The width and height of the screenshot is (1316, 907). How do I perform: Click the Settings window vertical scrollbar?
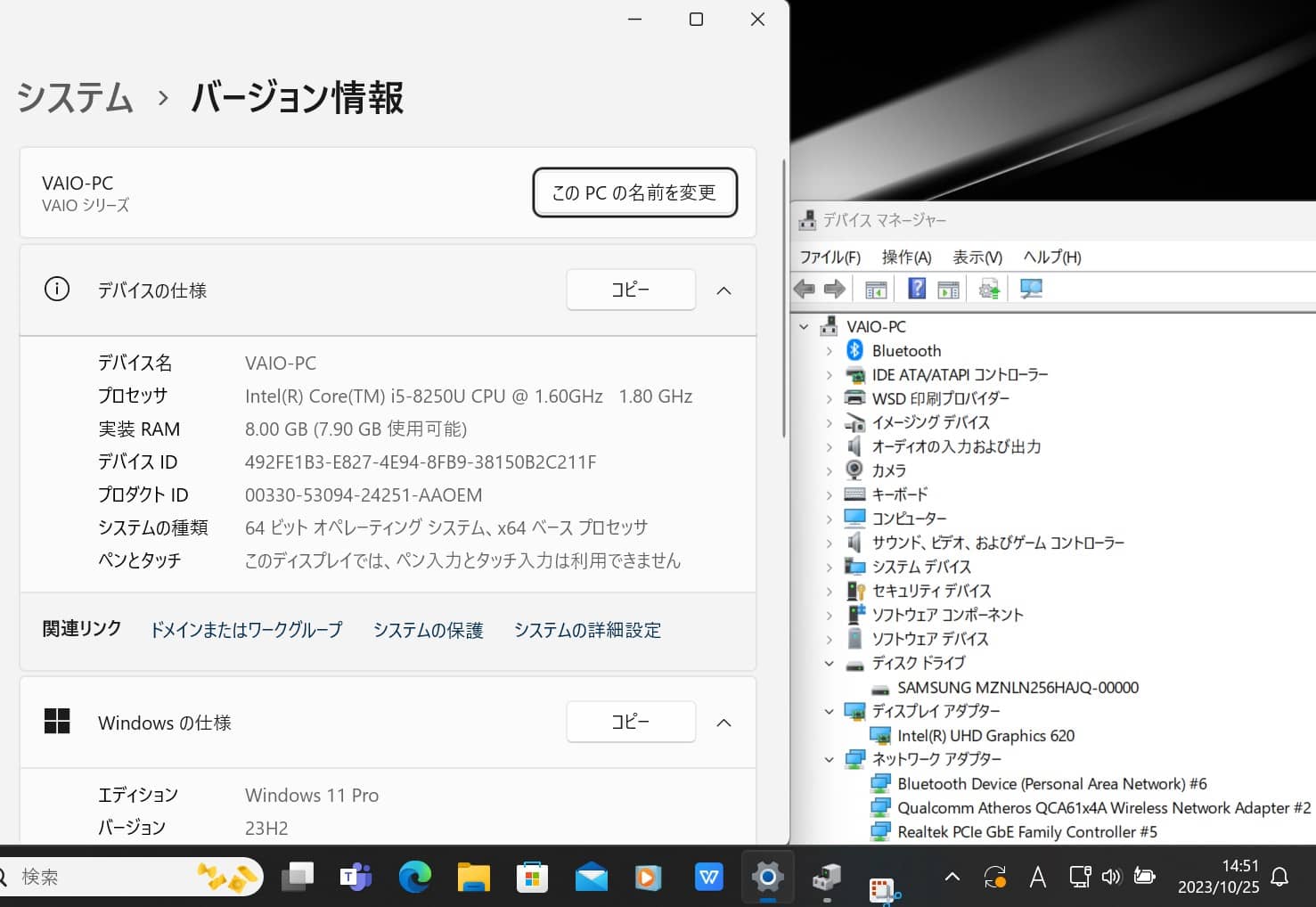(783, 298)
